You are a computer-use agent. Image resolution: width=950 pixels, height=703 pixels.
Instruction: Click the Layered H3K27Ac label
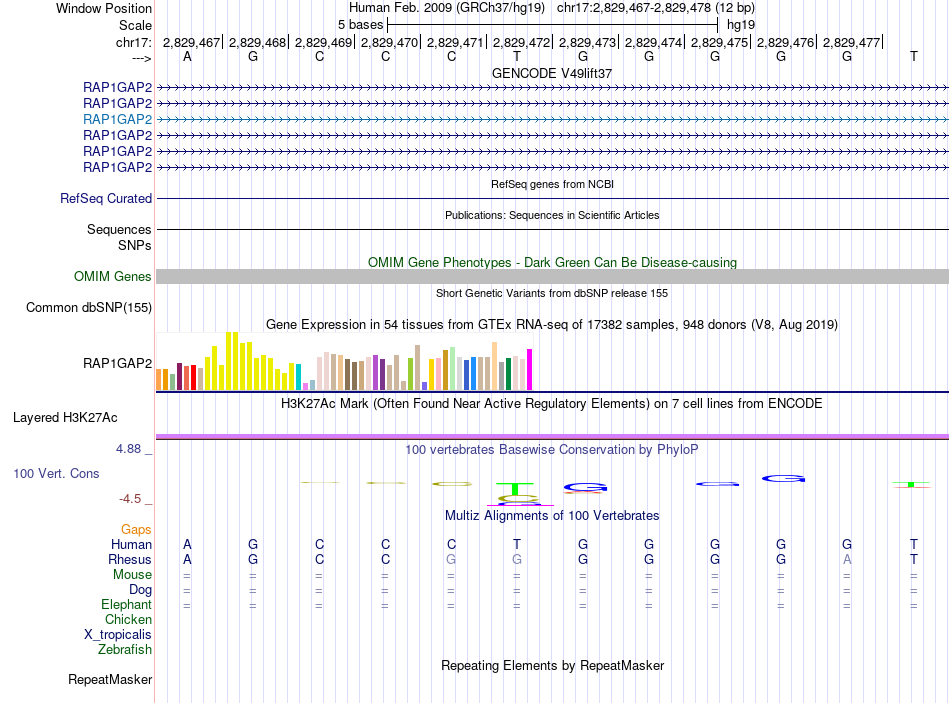(x=65, y=418)
